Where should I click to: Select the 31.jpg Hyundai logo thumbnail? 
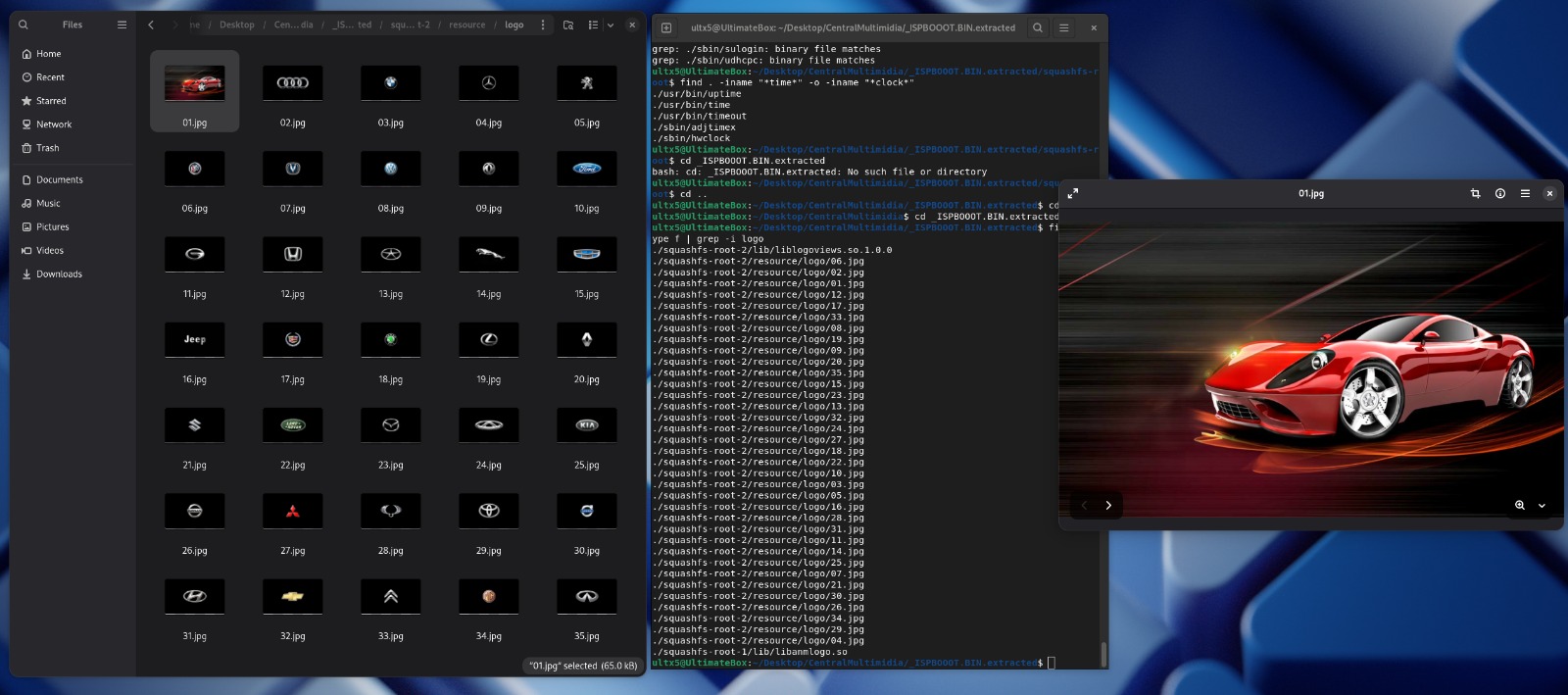point(194,596)
